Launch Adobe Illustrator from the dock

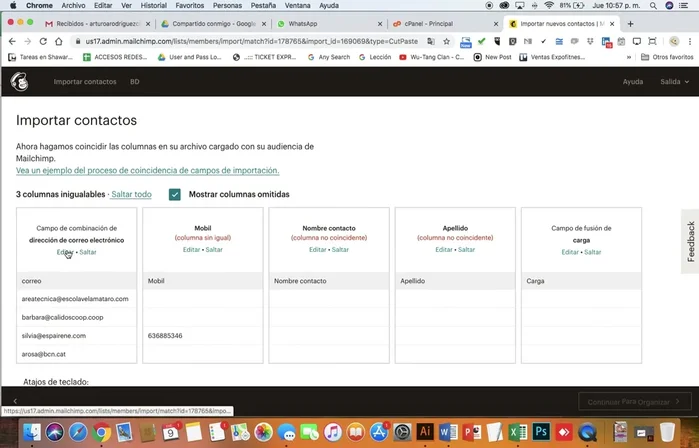(425, 432)
